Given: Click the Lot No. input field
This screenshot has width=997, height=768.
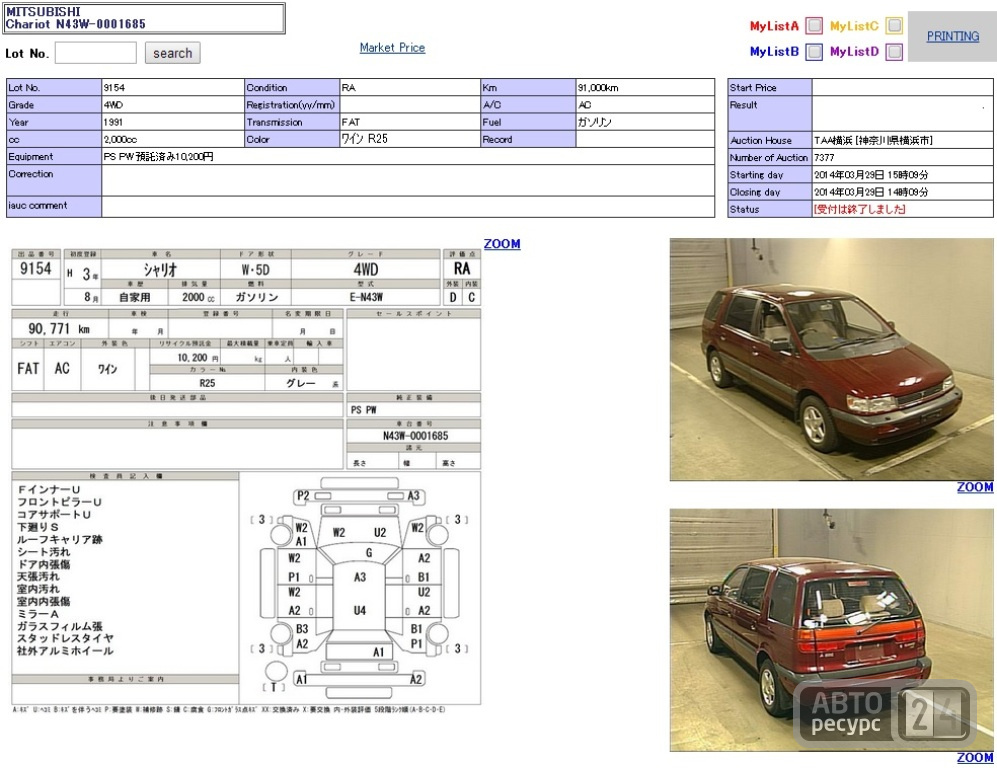Looking at the screenshot, I should (95, 53).
